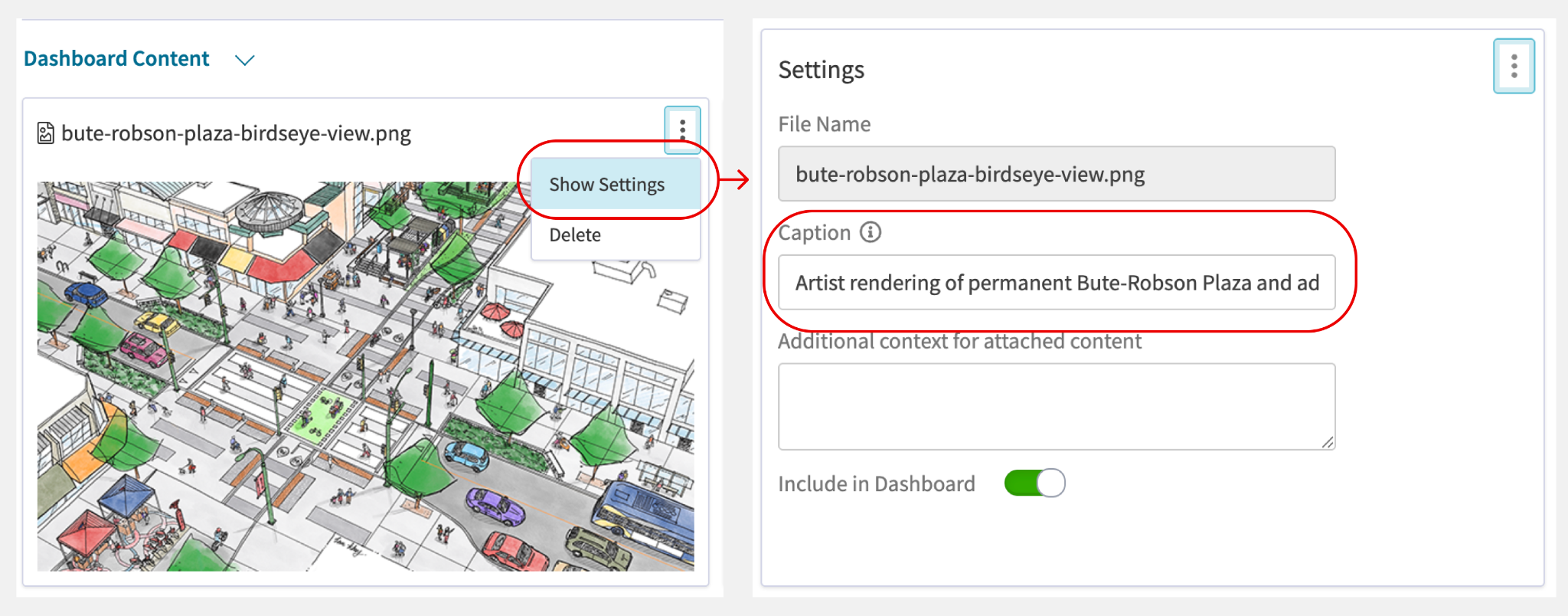Click the File Name field
Image resolution: width=1568 pixels, height=616 pixels.
tap(1057, 174)
